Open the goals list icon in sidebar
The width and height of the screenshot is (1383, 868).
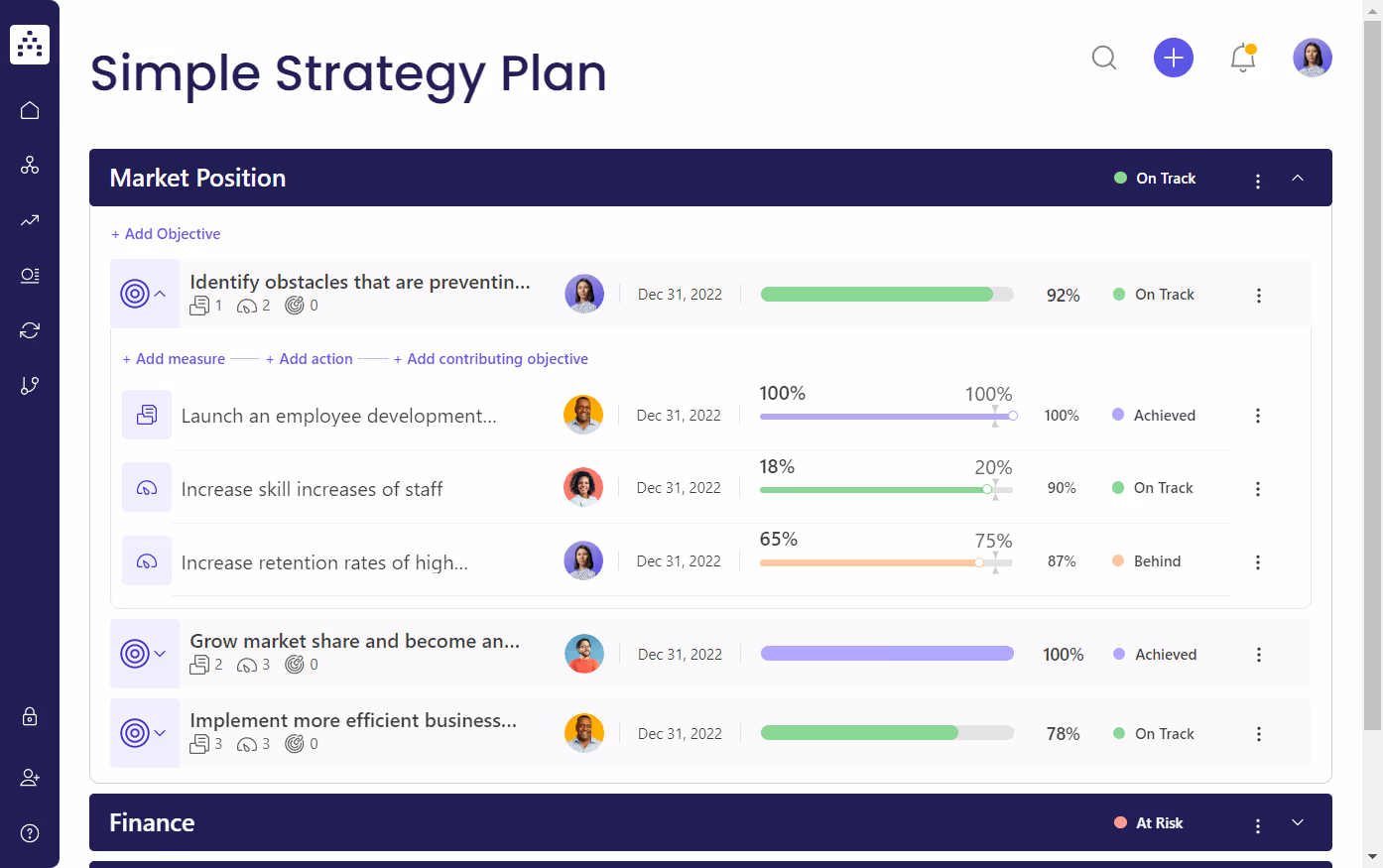point(29,275)
